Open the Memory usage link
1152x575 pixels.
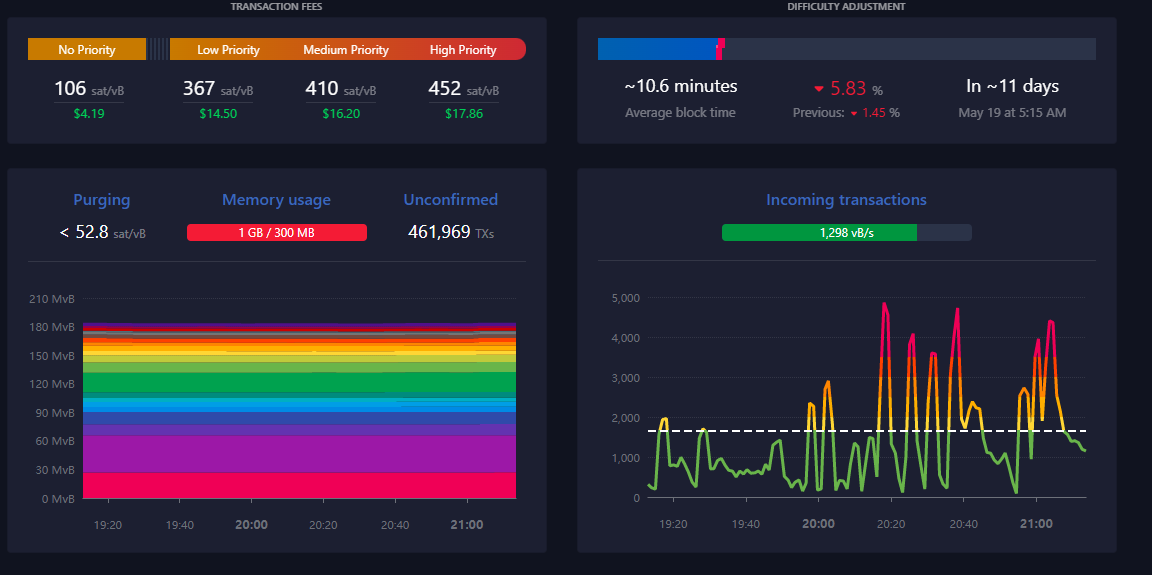(276, 200)
